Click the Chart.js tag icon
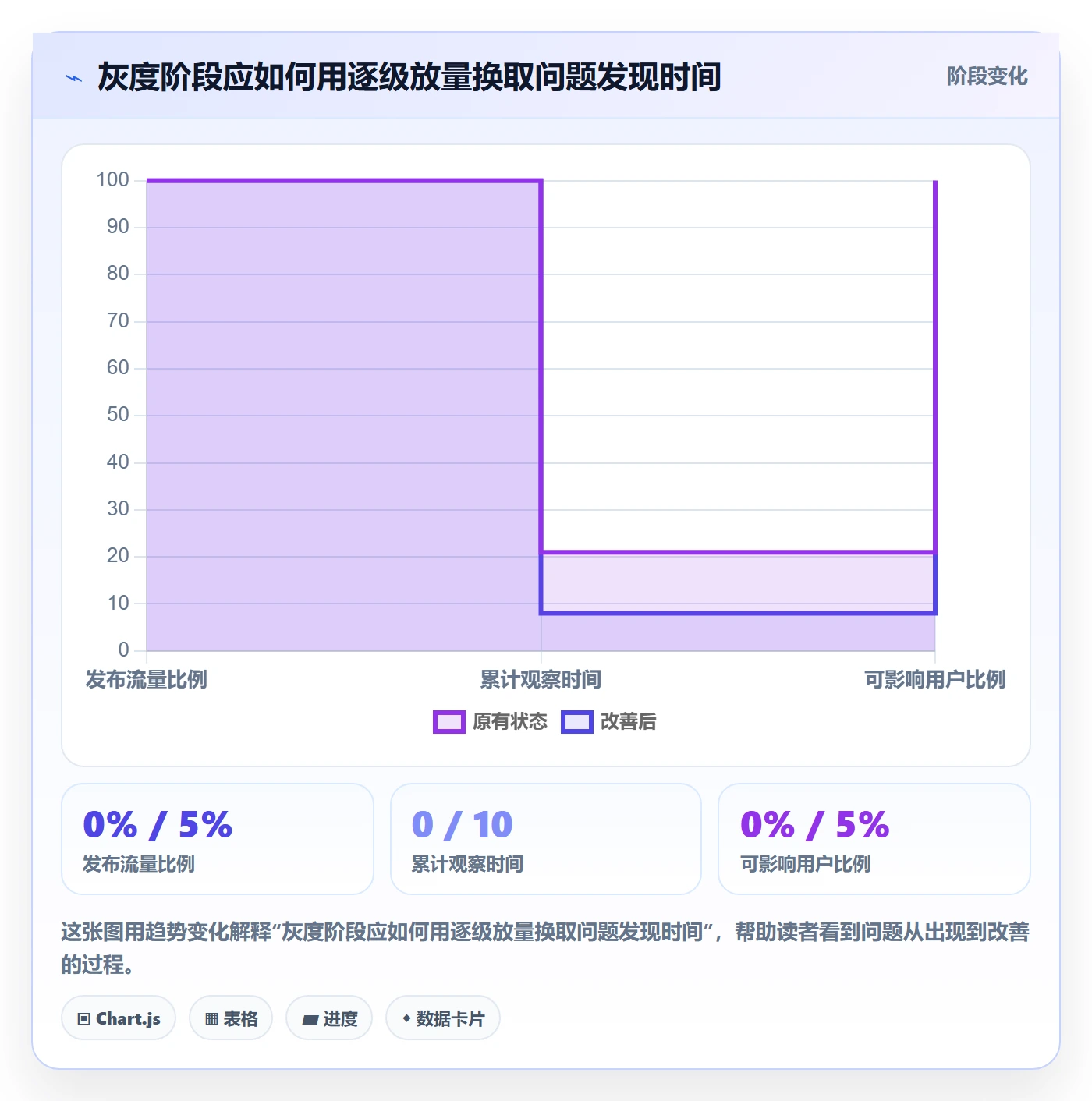The width and height of the screenshot is (1092, 1101). pos(84,1018)
